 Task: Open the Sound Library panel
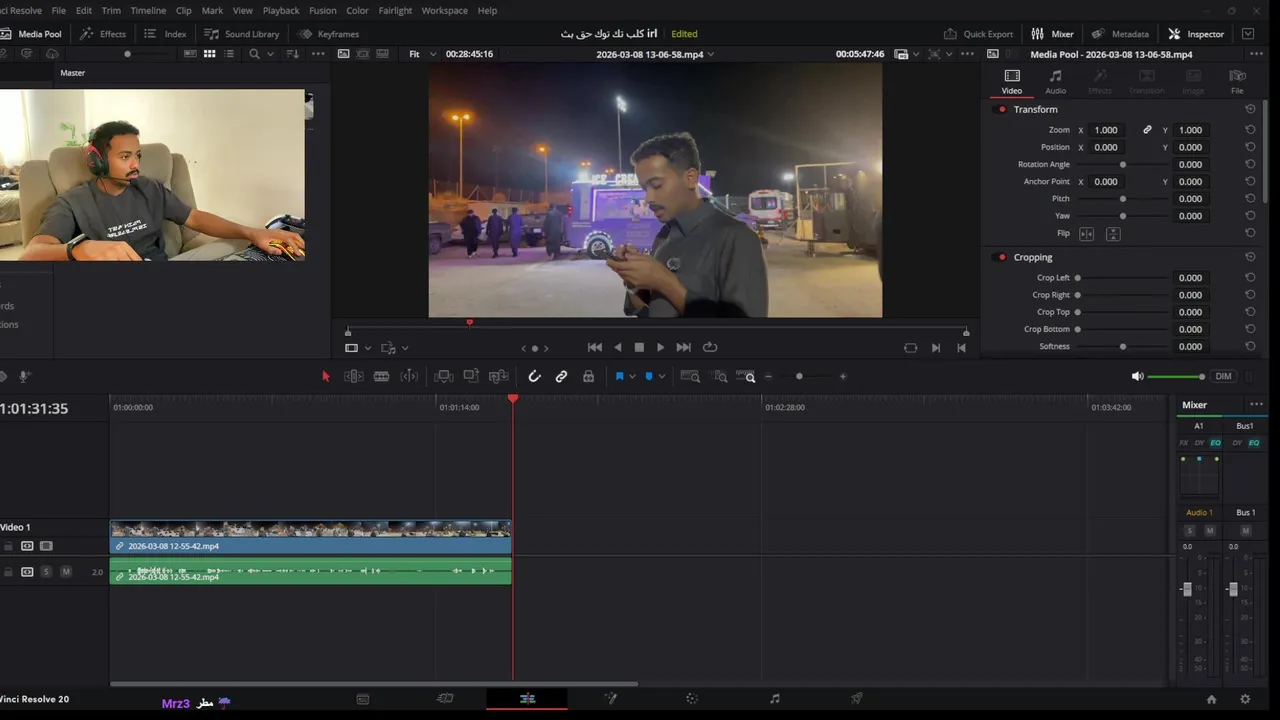[242, 34]
